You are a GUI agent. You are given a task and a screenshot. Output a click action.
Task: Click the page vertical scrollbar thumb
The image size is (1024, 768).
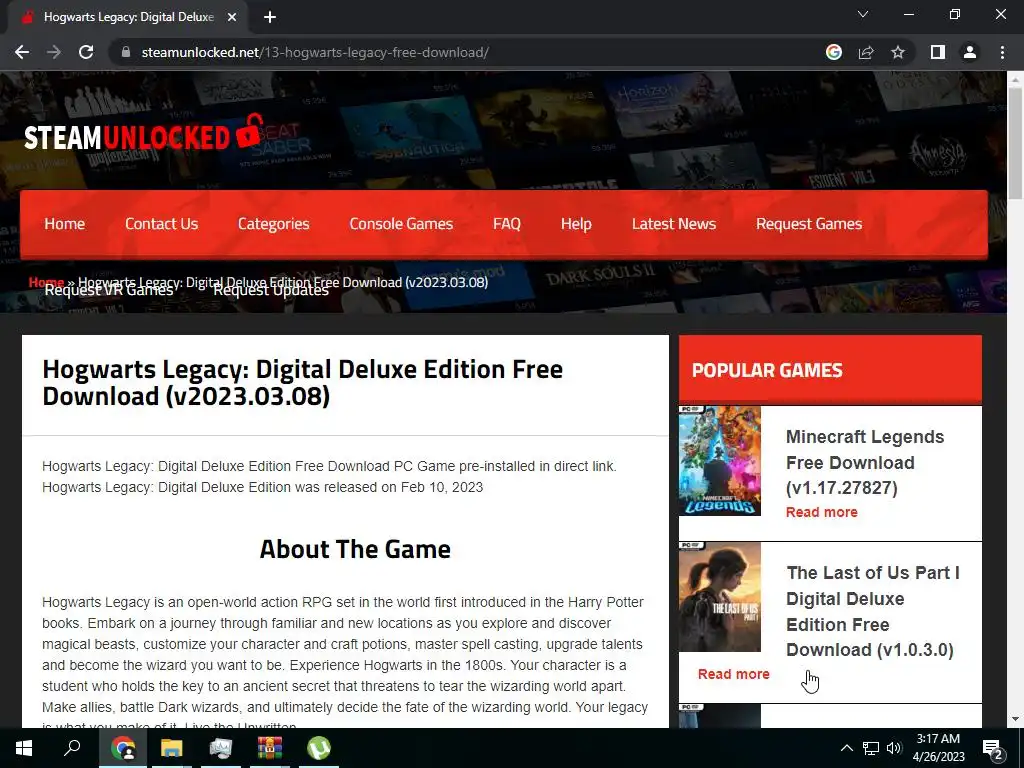point(1015,144)
